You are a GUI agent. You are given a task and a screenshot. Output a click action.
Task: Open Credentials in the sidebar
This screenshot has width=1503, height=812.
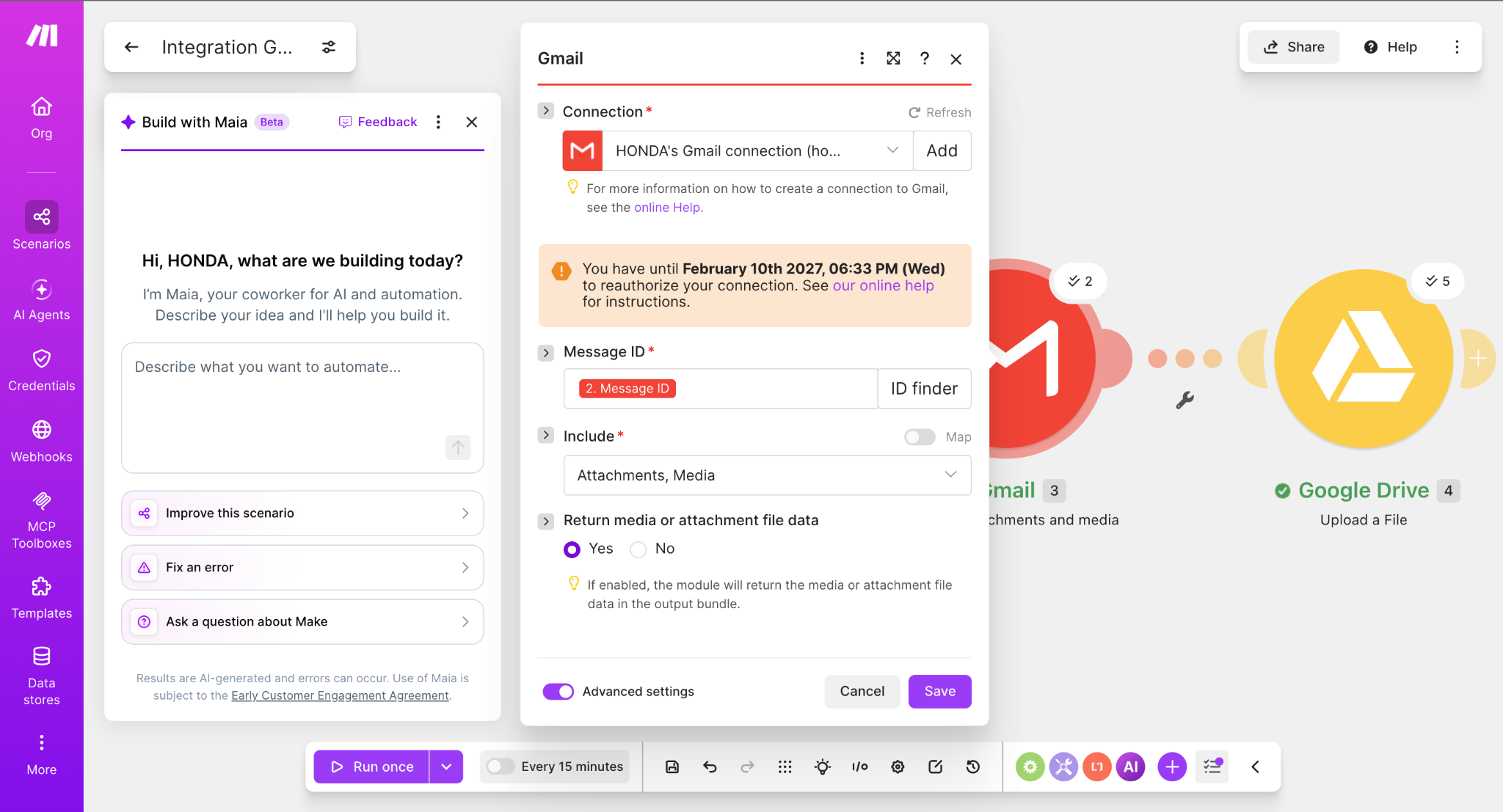[41, 370]
